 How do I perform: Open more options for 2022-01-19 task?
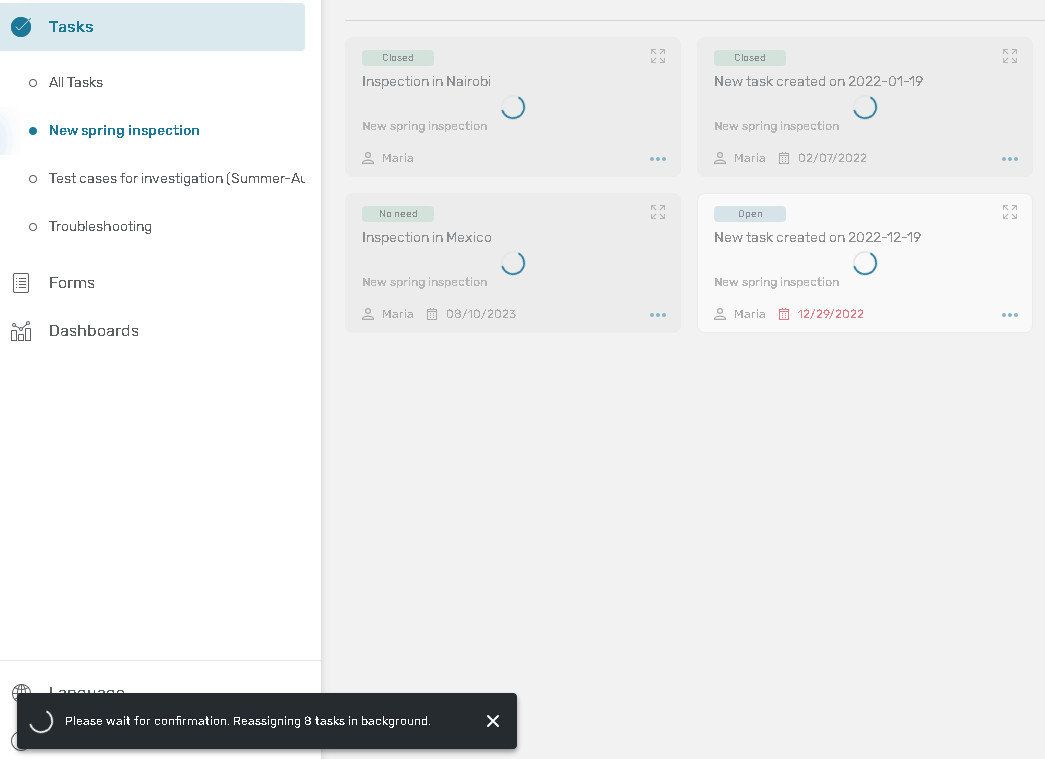tap(1009, 159)
